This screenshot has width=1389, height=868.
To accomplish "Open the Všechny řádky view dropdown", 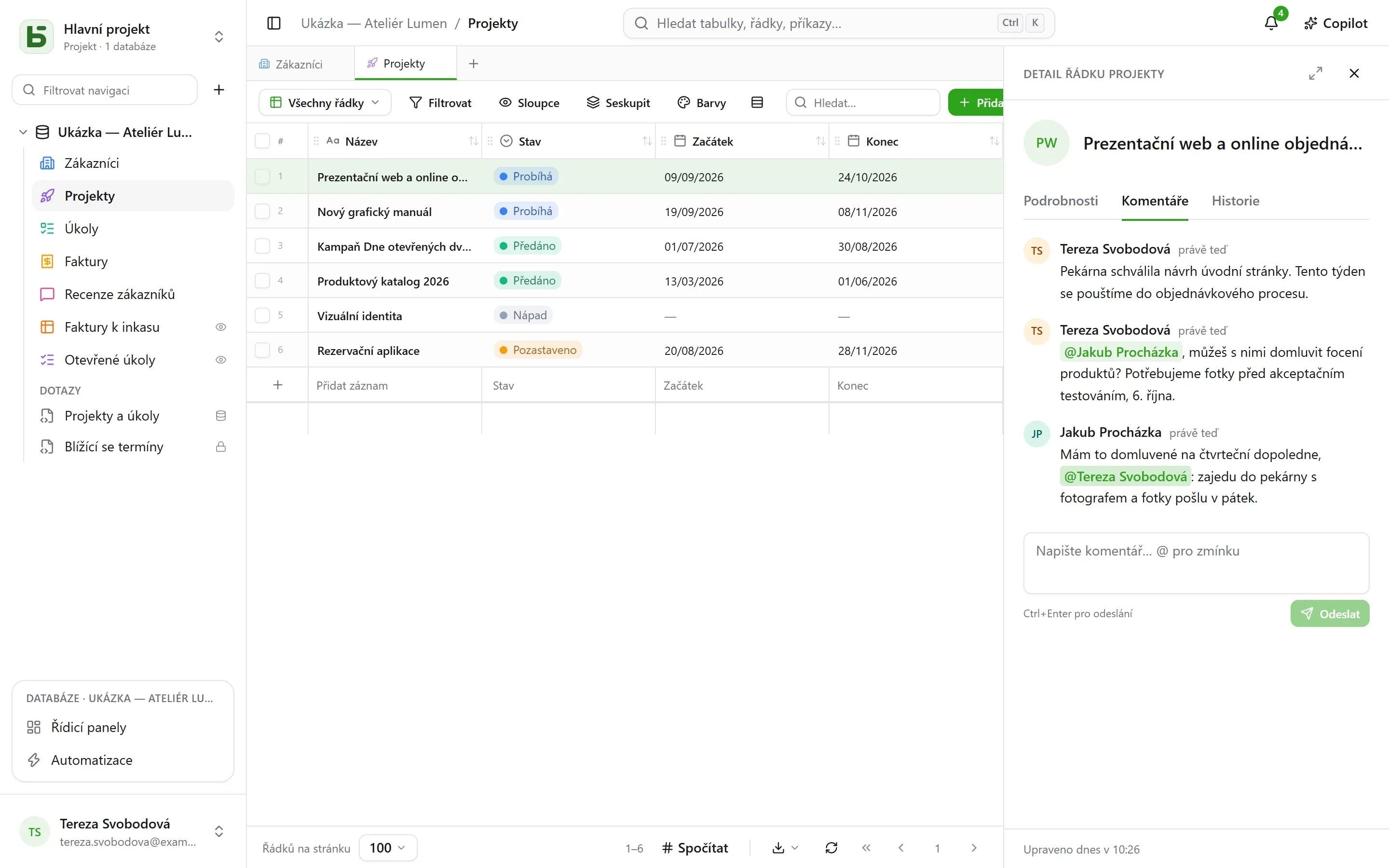I will tap(325, 102).
